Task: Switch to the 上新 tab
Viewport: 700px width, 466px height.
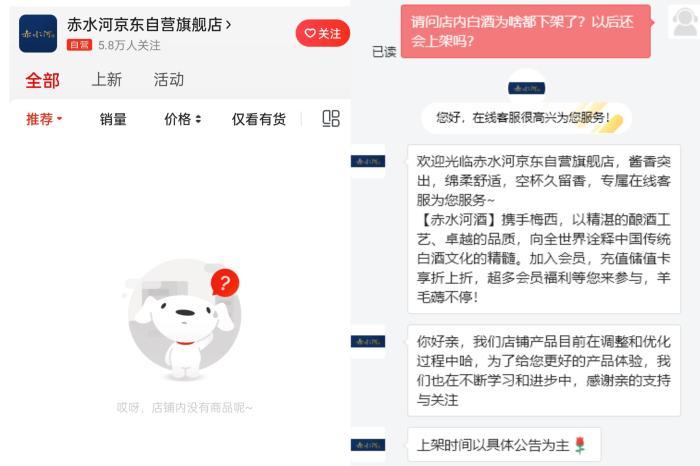Action: (107, 80)
